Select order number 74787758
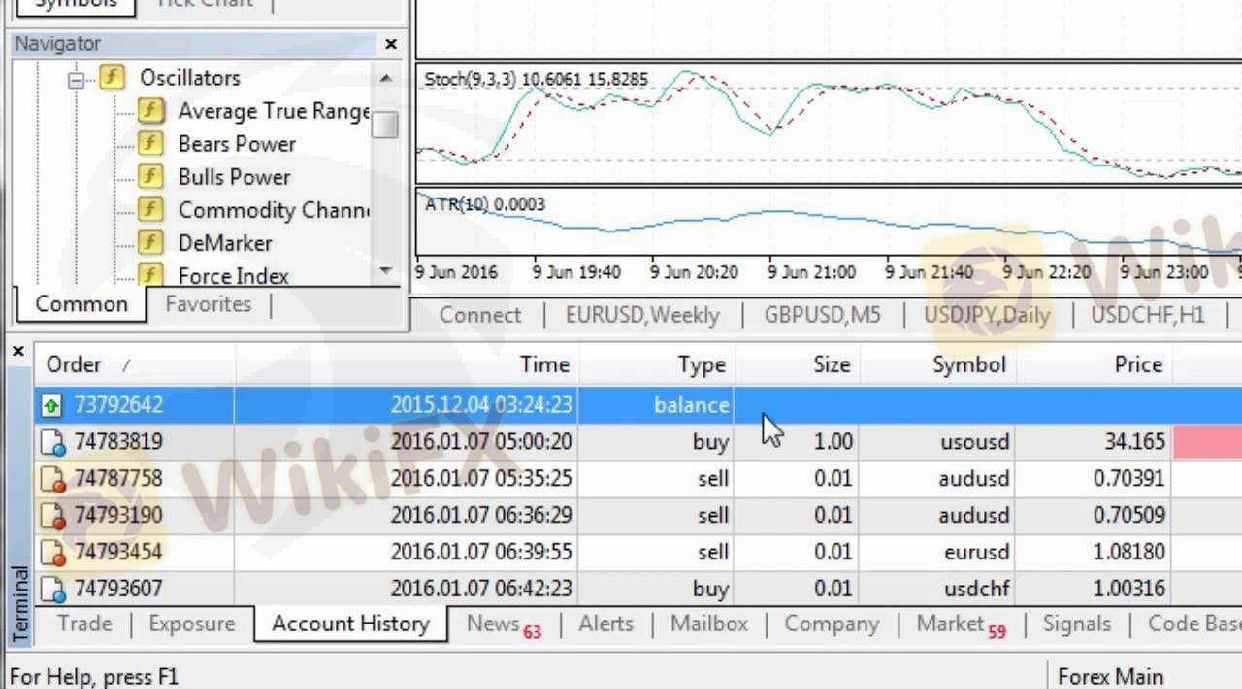The height and width of the screenshot is (689, 1242). click(118, 478)
